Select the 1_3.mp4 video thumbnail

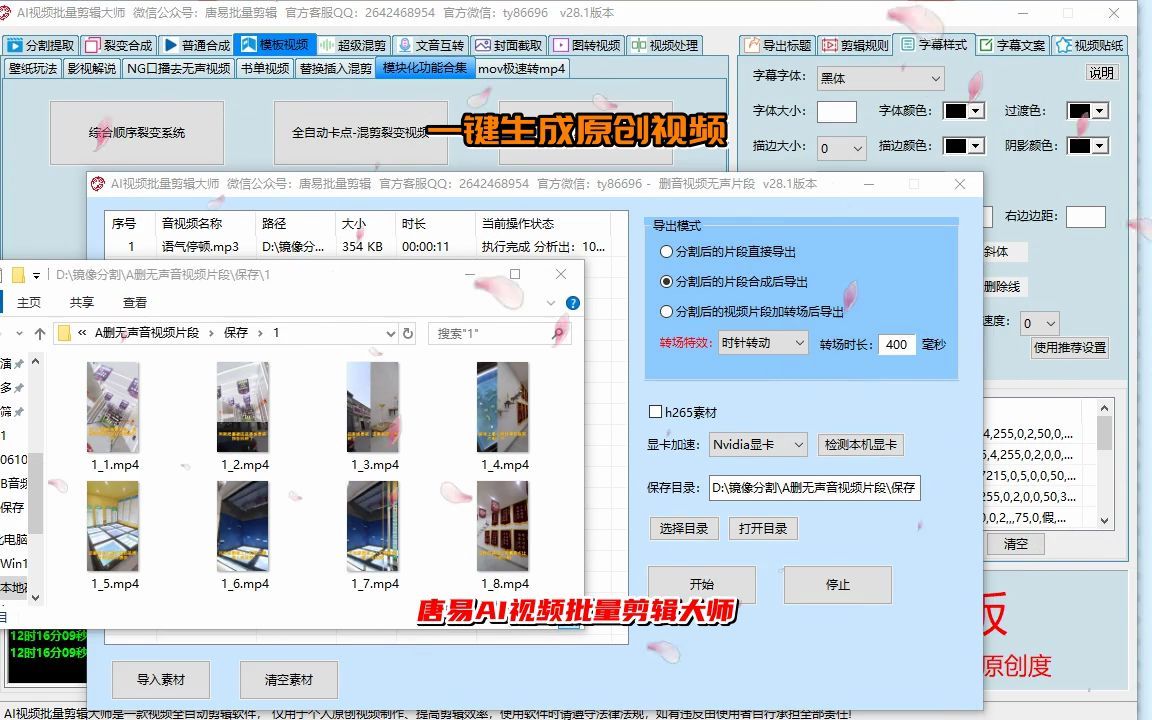(x=372, y=405)
